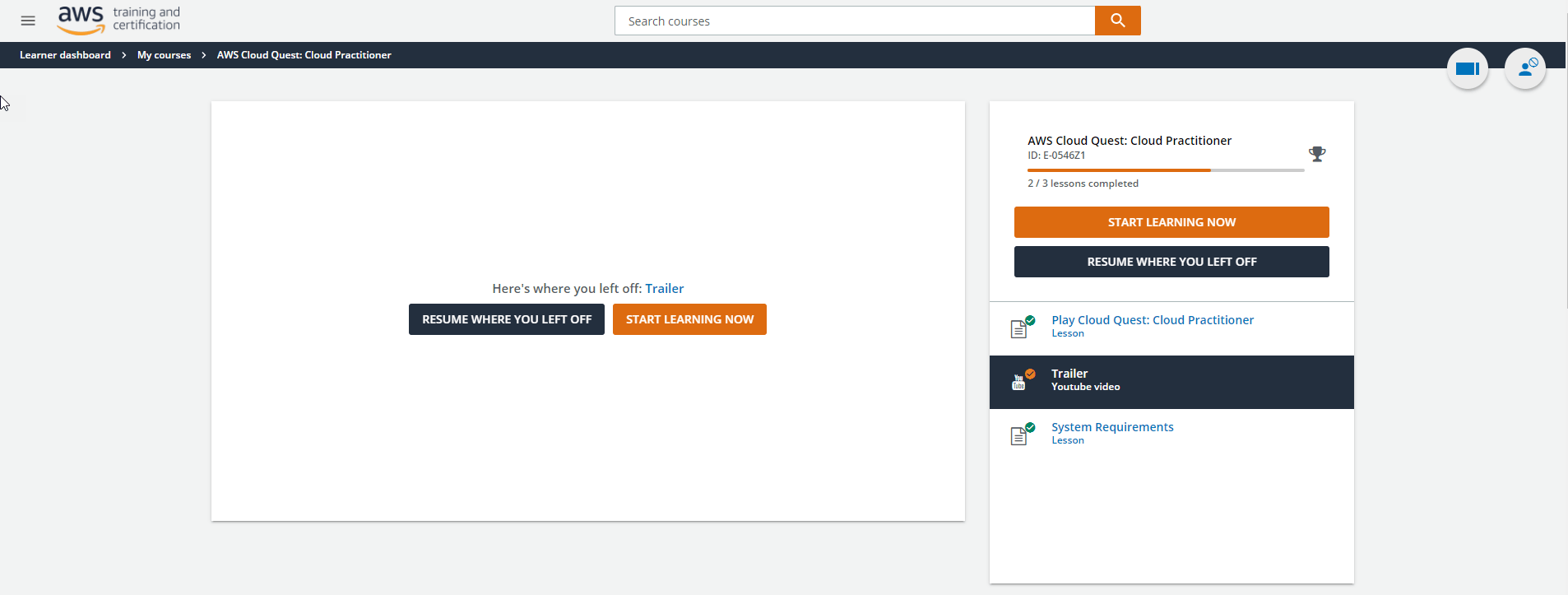1568x595 pixels.
Task: Open the hamburger navigation menu
Action: click(x=28, y=21)
